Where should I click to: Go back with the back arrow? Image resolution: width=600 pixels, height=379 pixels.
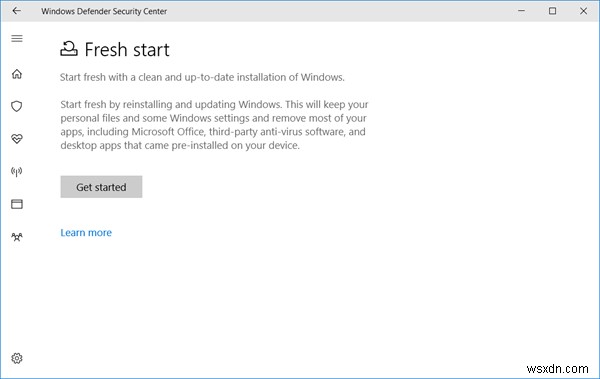click(16, 11)
